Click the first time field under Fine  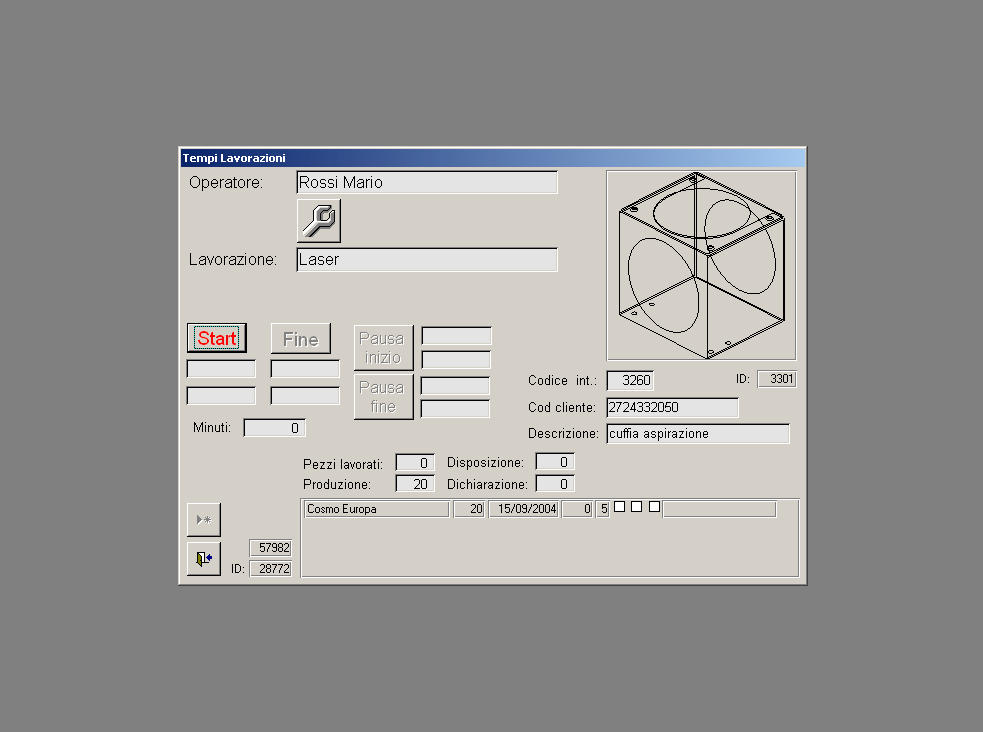(305, 369)
